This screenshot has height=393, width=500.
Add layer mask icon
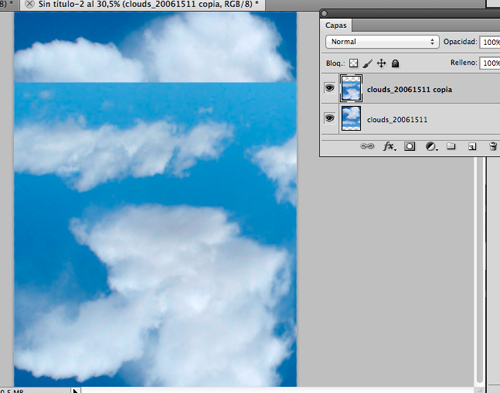pos(410,146)
